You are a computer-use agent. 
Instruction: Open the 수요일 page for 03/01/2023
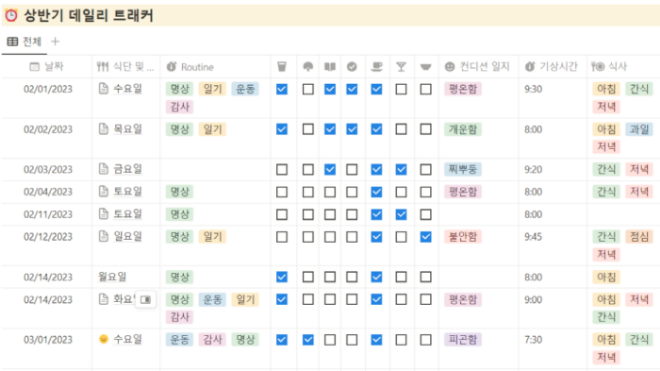[128, 339]
